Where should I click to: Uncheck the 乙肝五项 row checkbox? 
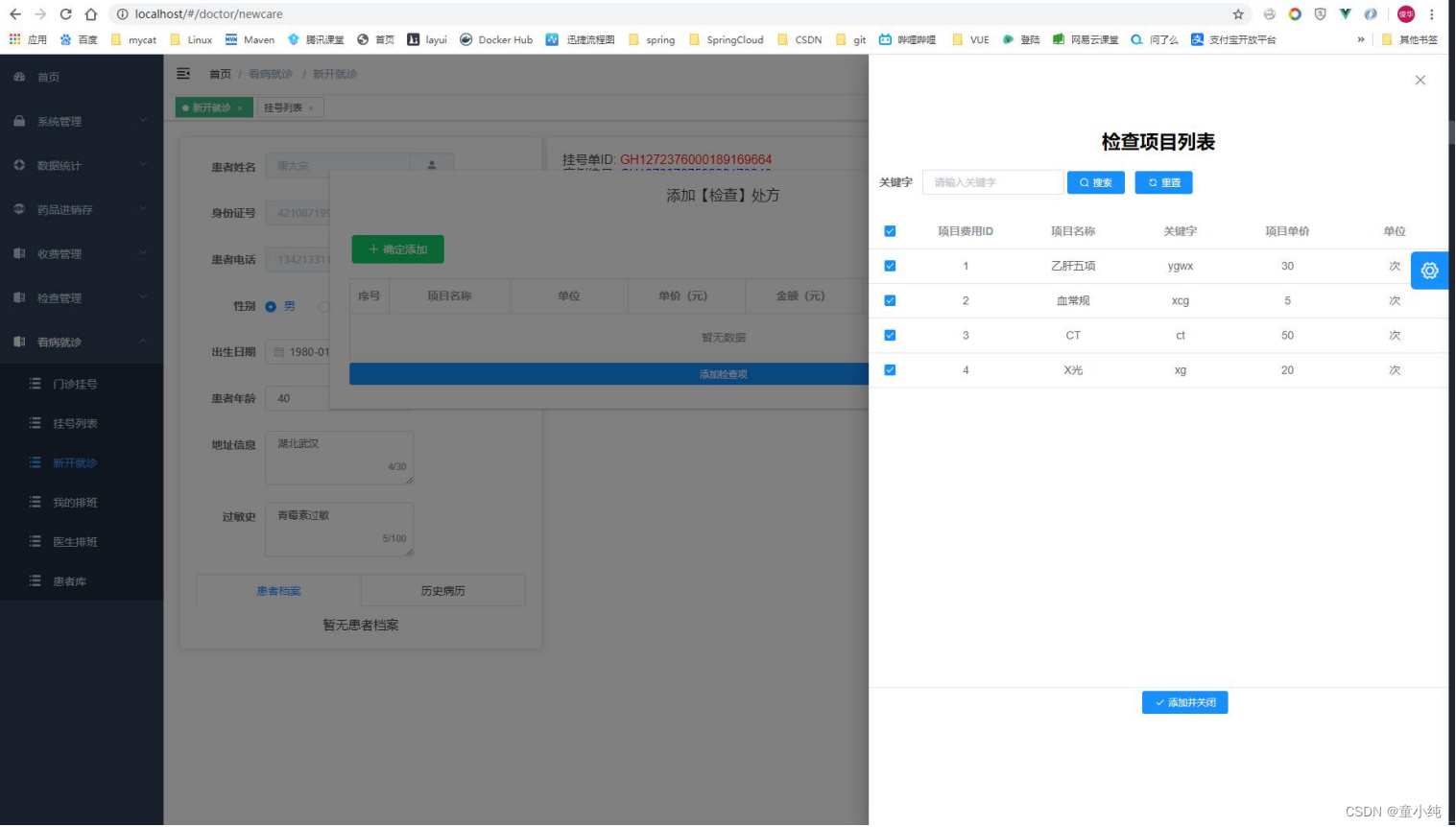pos(890,266)
